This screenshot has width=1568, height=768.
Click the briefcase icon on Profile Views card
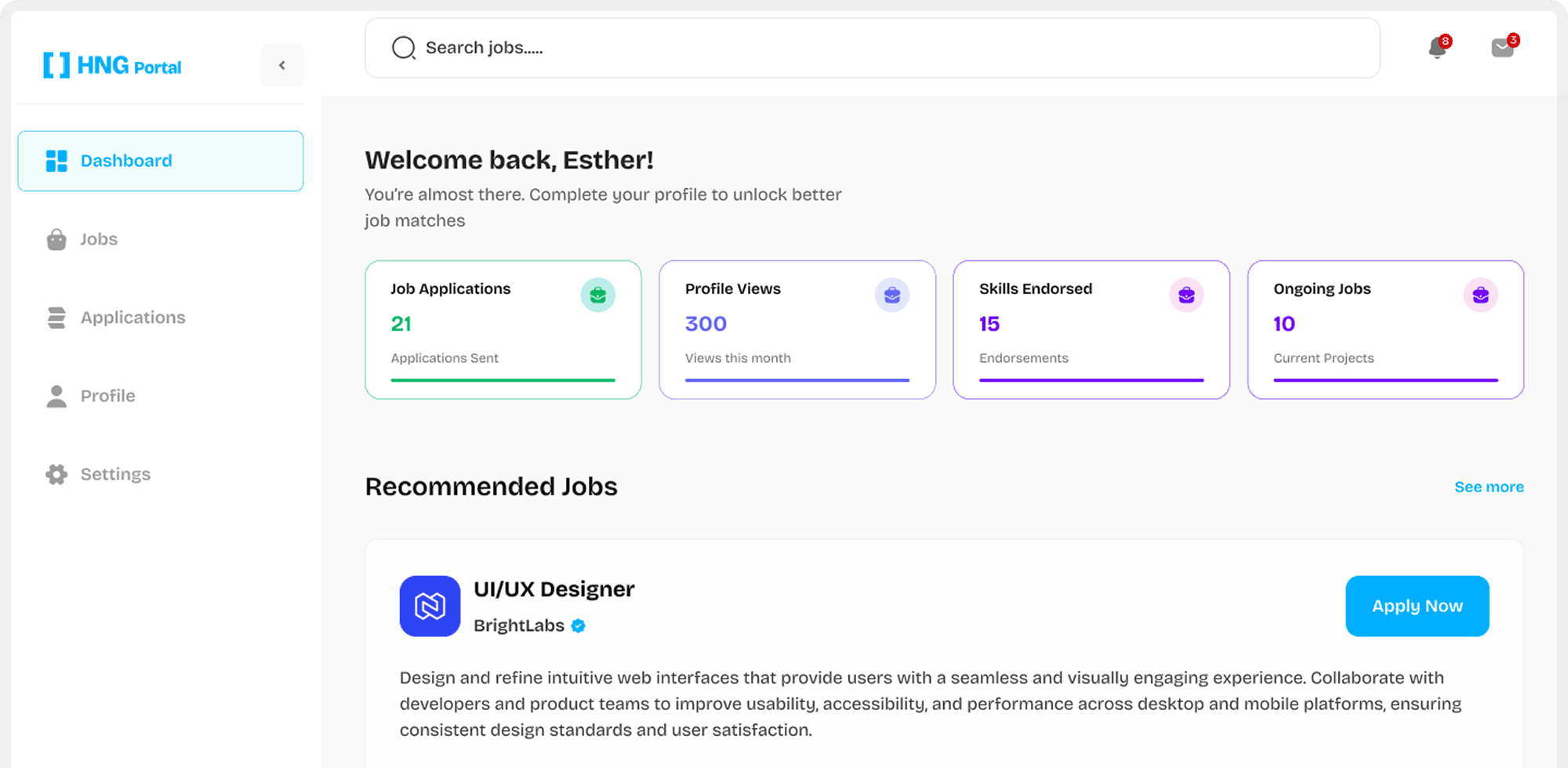(893, 295)
